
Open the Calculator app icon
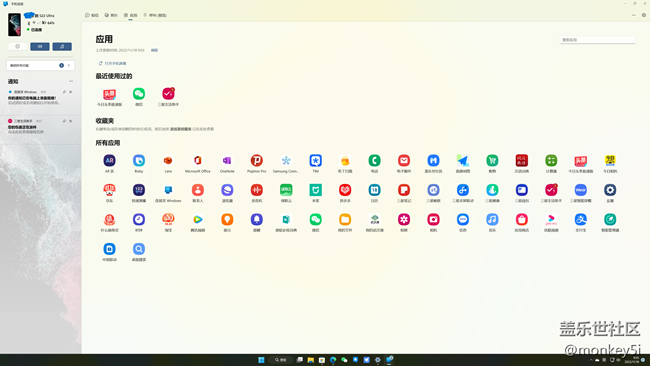click(x=551, y=160)
